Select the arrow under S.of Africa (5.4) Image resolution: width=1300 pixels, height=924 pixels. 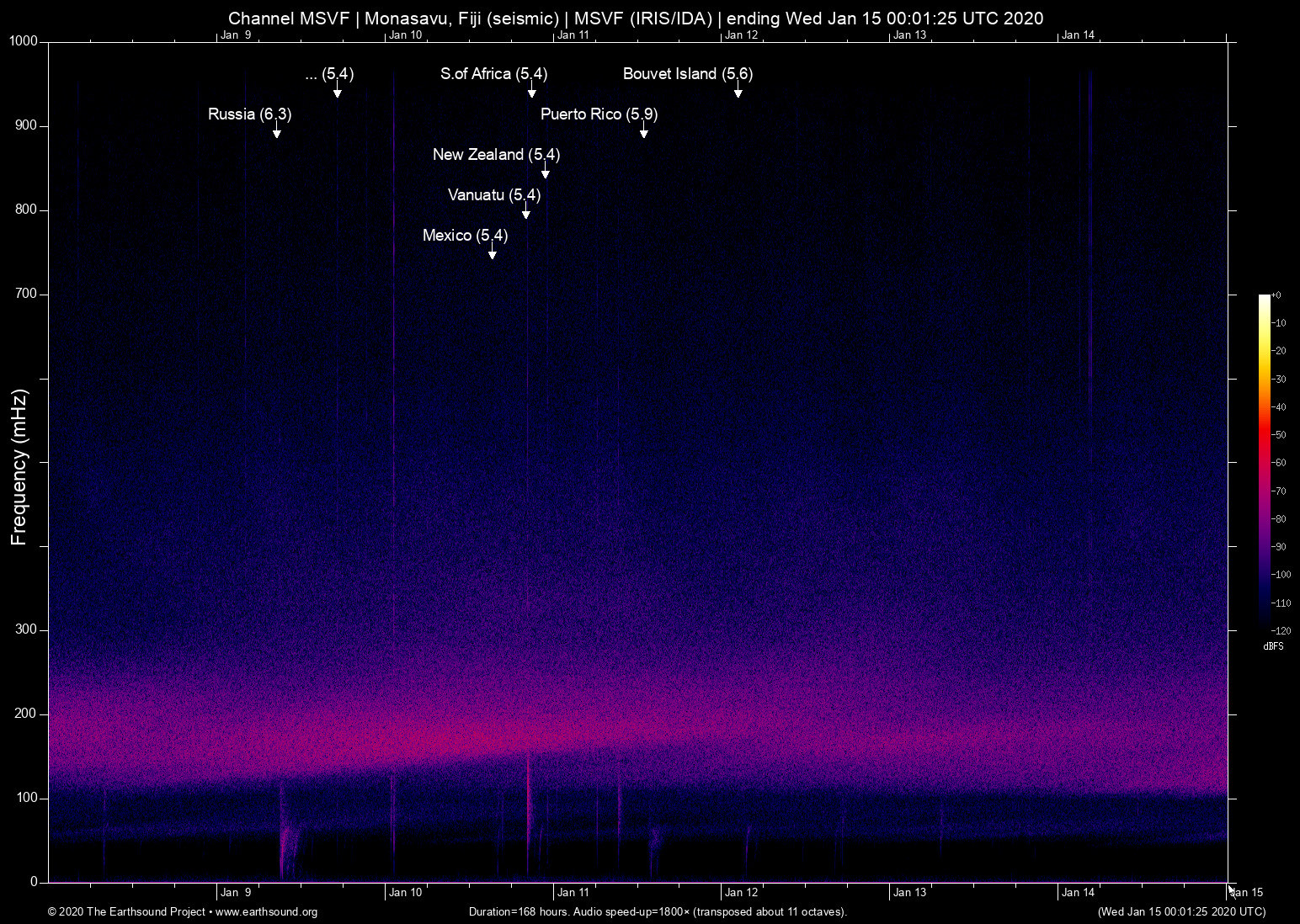point(531,91)
